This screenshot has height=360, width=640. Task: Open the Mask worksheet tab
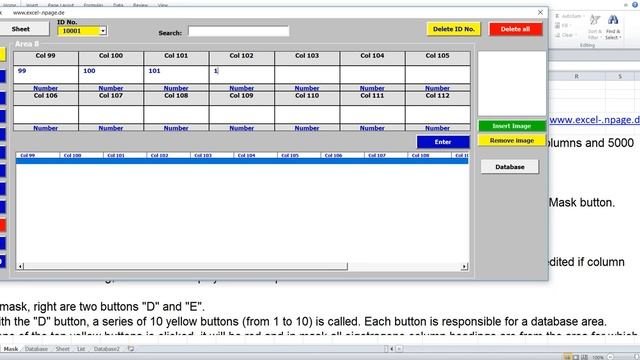(11, 349)
